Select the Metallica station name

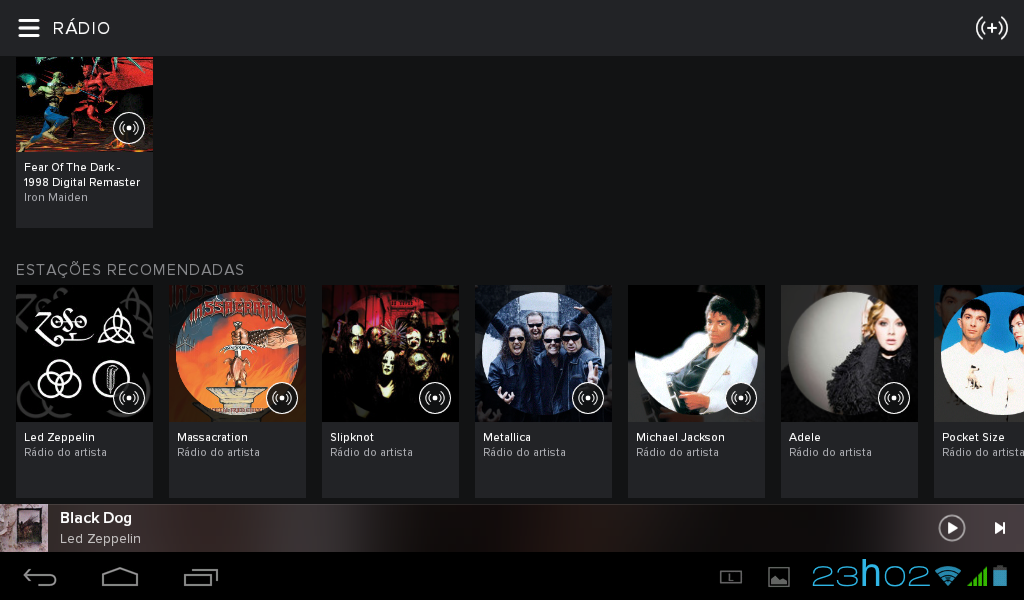pyautogui.click(x=507, y=437)
